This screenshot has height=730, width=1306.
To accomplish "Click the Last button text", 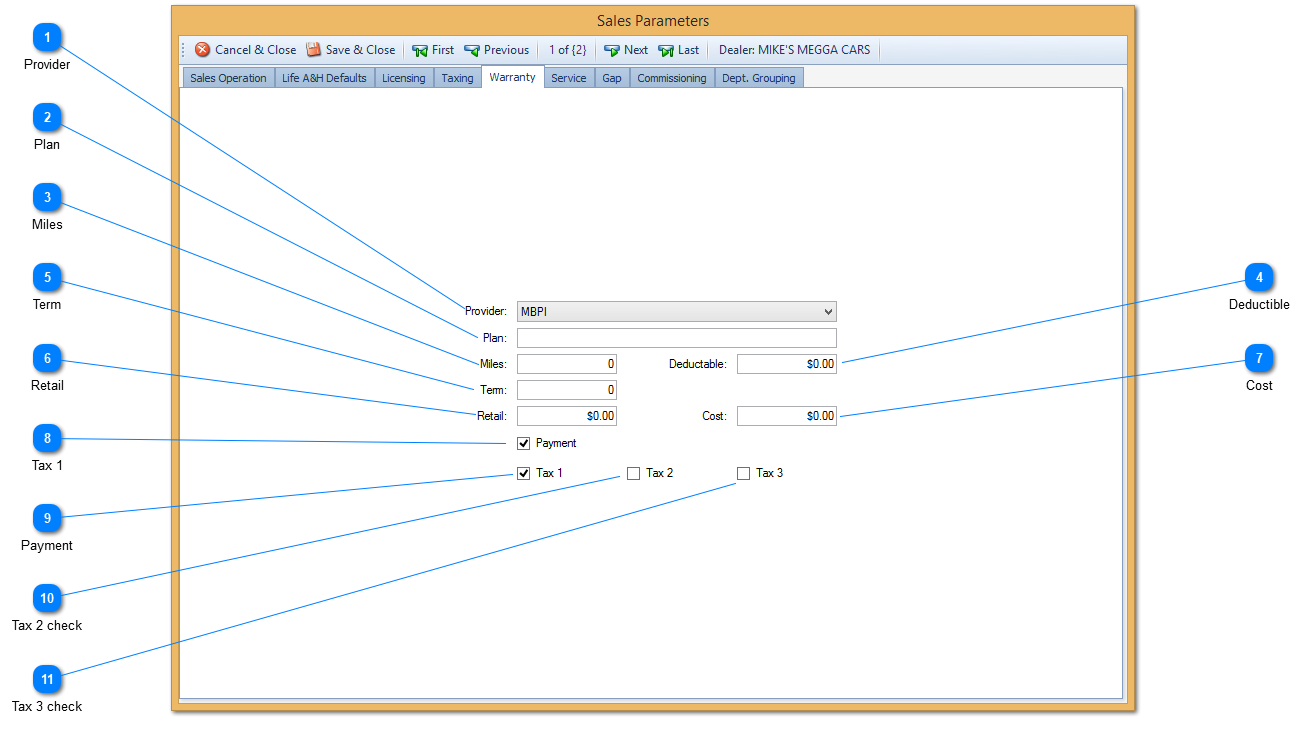I will (x=689, y=50).
